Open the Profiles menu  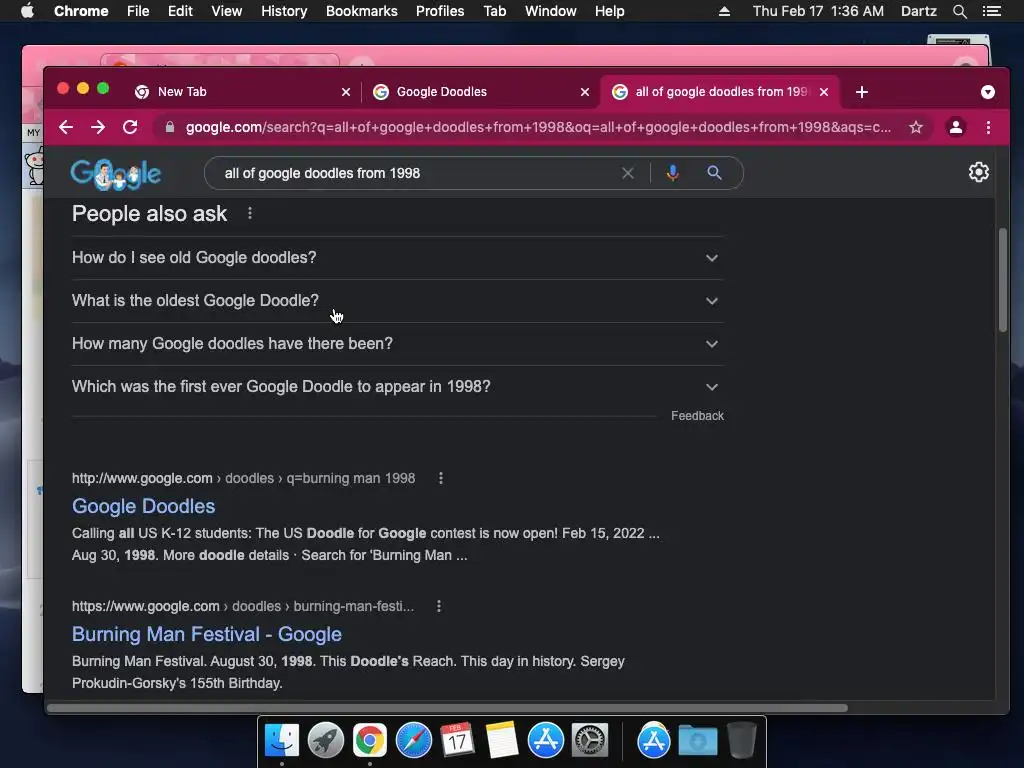(x=440, y=11)
